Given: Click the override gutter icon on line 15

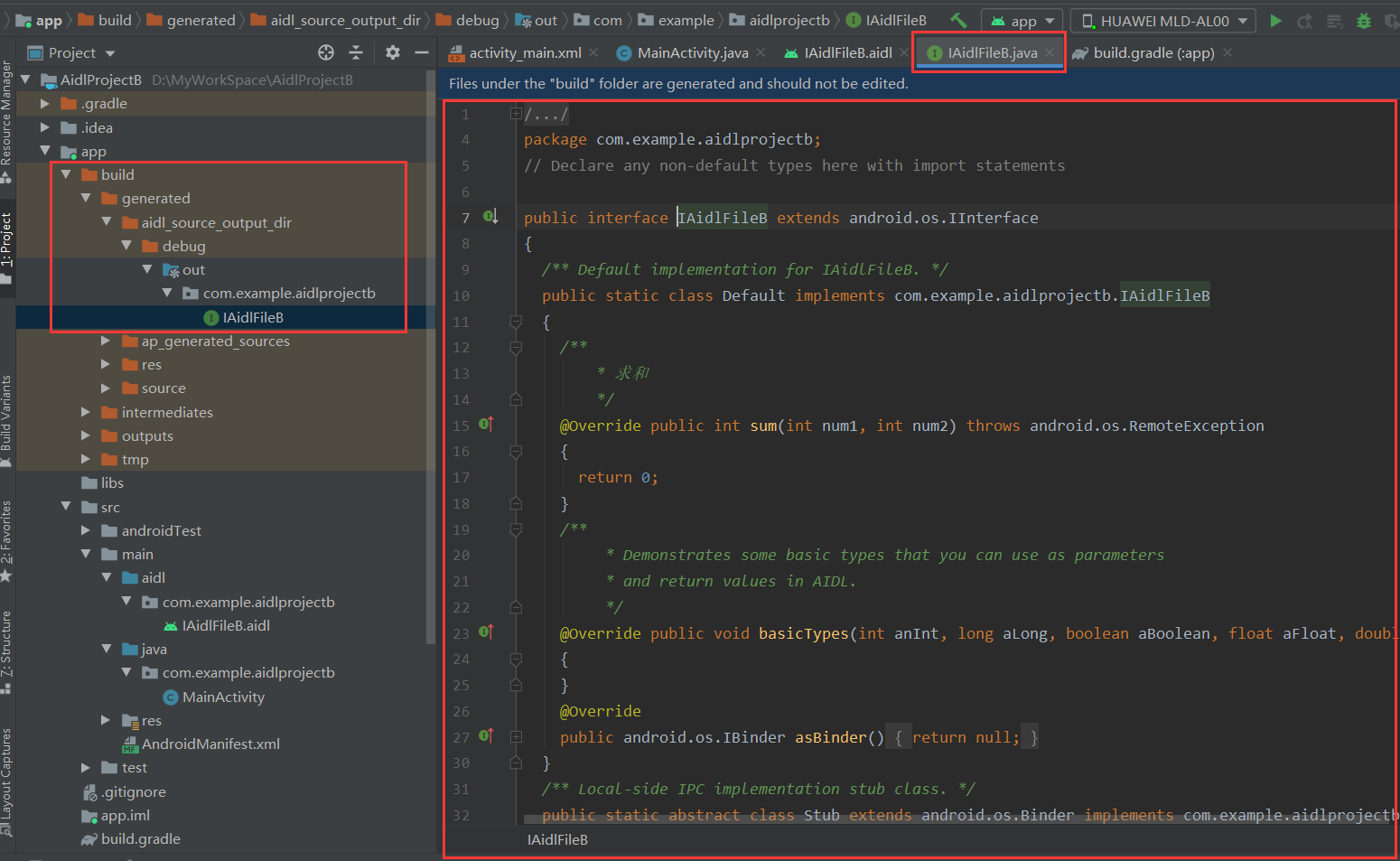Looking at the screenshot, I should 486,424.
